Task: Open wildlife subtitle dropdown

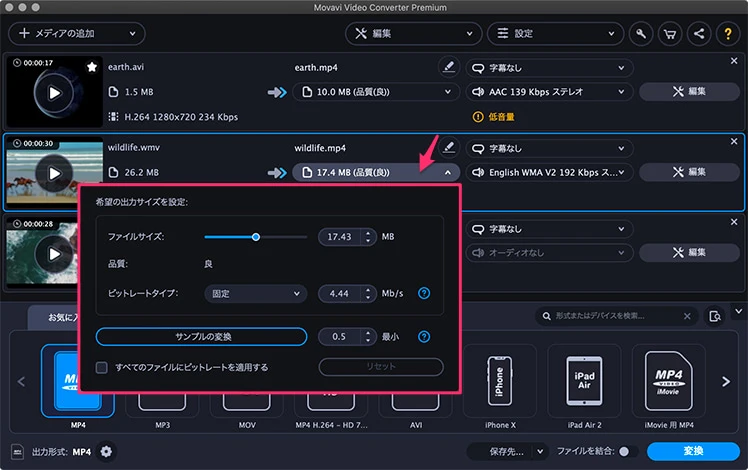Action: 550,149
